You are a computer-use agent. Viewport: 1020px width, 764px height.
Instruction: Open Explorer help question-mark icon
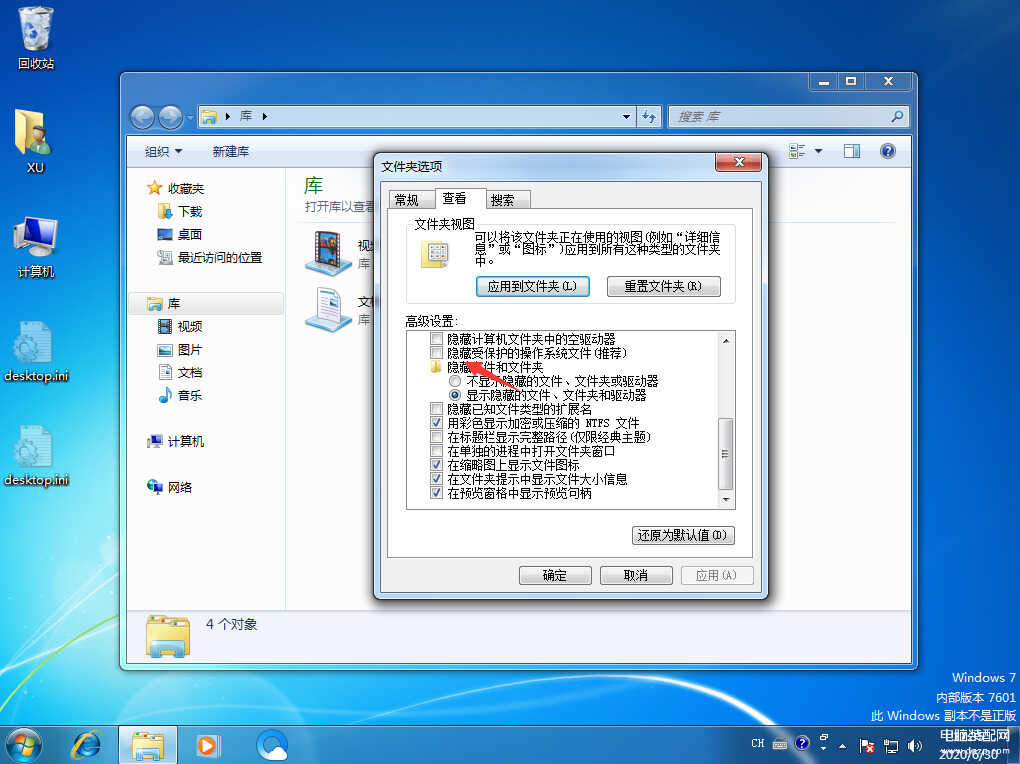coord(887,151)
